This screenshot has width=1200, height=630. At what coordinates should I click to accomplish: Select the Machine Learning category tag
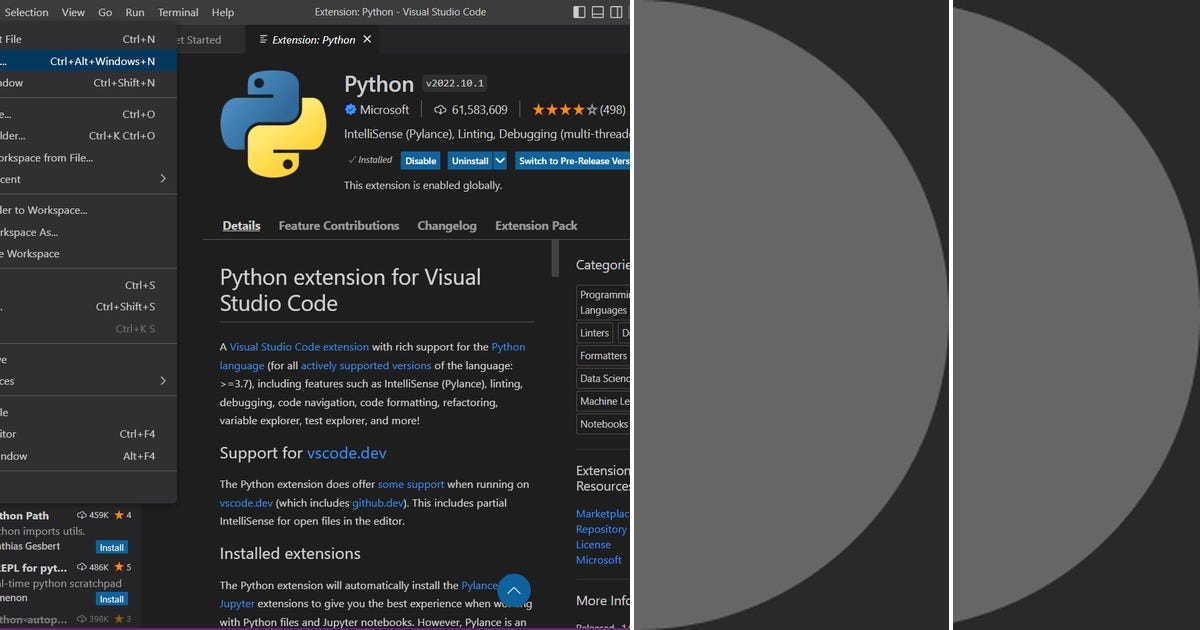pos(603,401)
